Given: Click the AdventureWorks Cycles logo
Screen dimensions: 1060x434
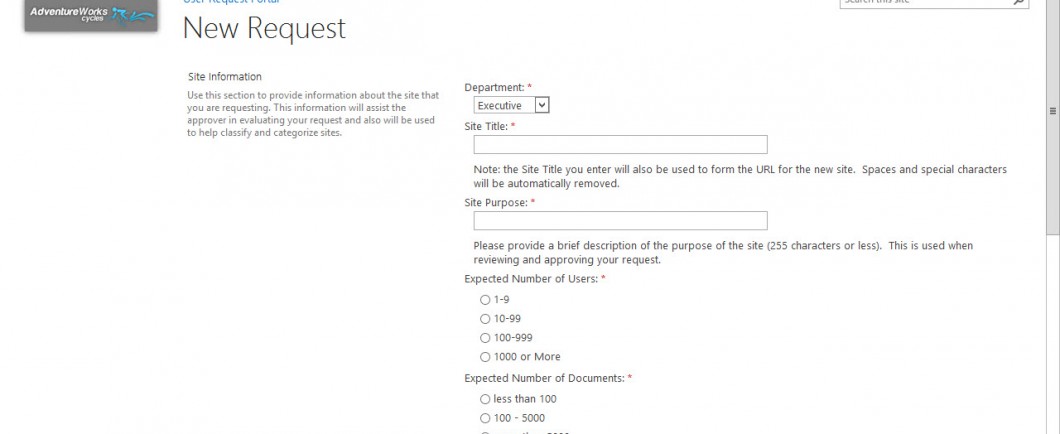Looking at the screenshot, I should pyautogui.click(x=91, y=15).
